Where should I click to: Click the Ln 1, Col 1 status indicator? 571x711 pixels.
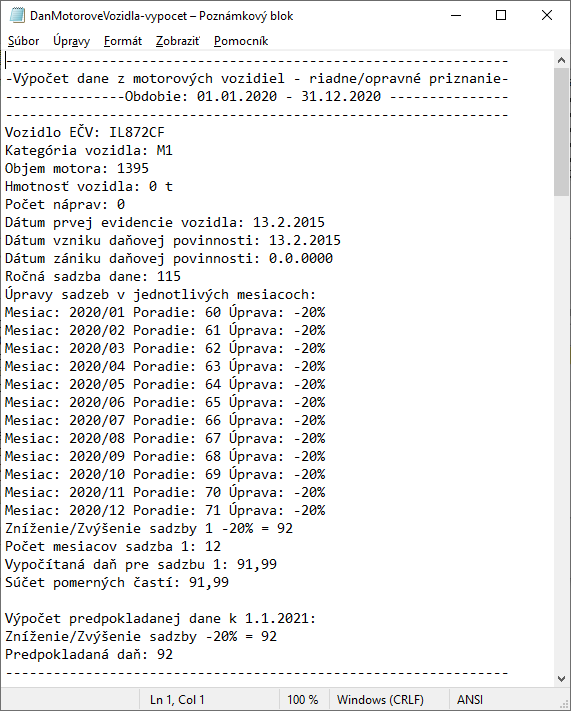[177, 700]
